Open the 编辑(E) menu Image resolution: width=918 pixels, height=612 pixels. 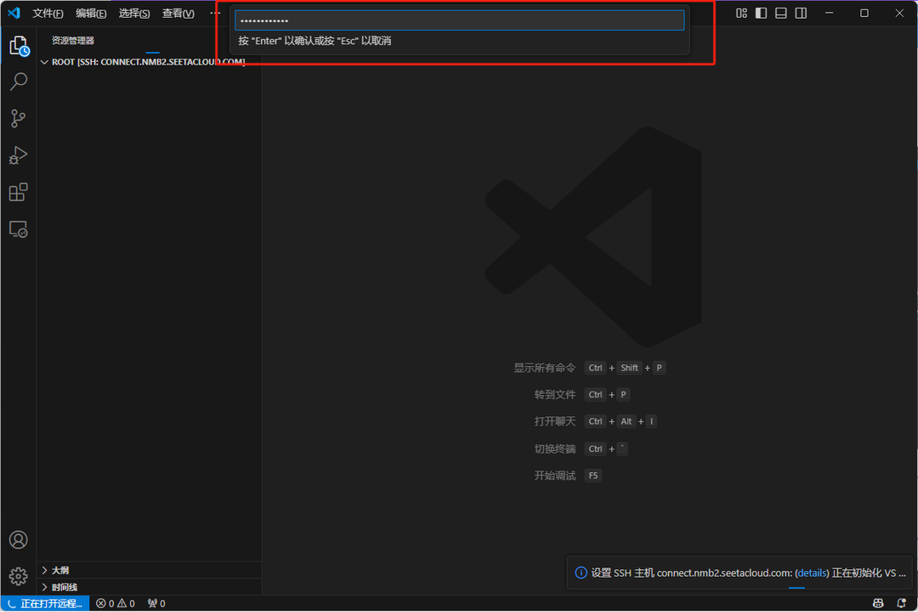(x=91, y=13)
